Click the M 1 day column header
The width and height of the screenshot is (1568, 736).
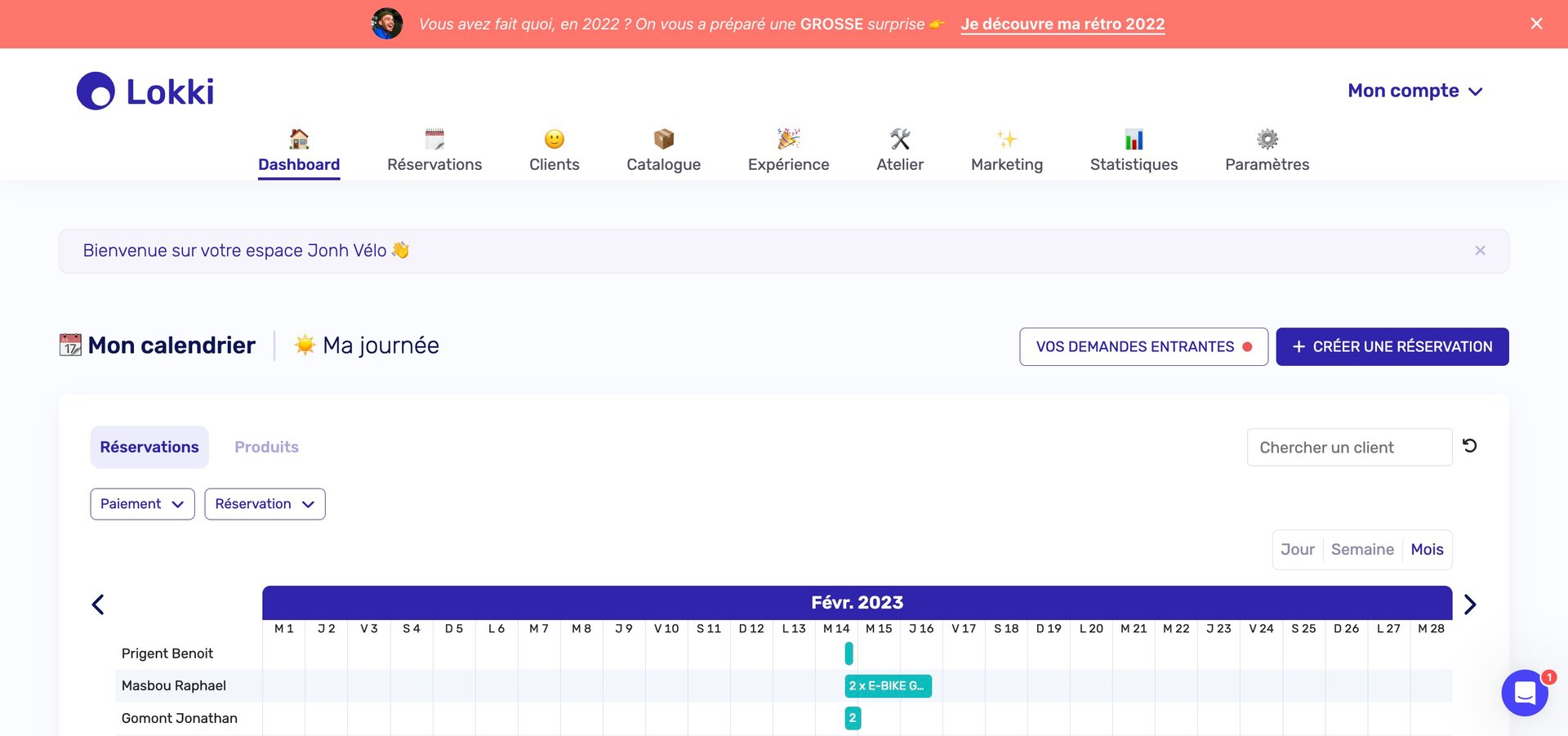(x=283, y=629)
